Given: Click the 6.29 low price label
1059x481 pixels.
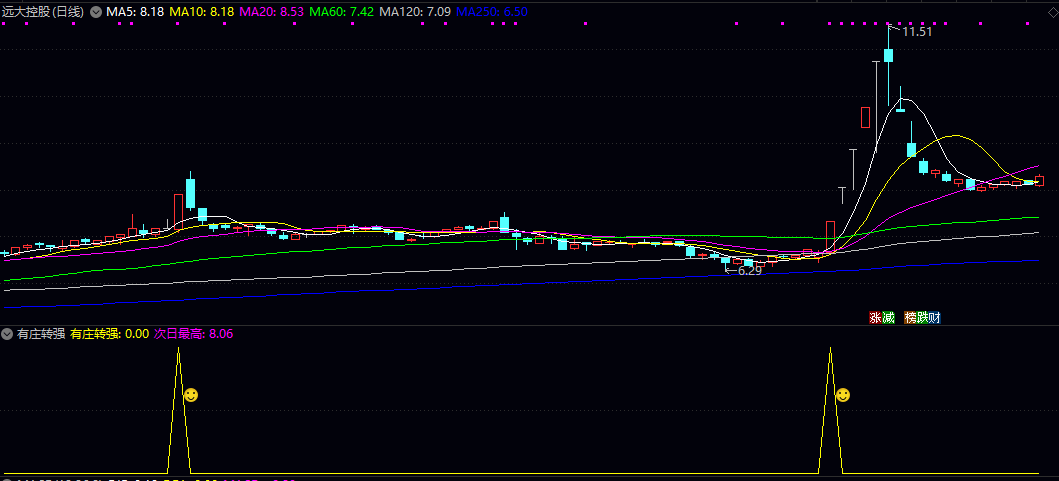Looking at the screenshot, I should click(x=749, y=270).
